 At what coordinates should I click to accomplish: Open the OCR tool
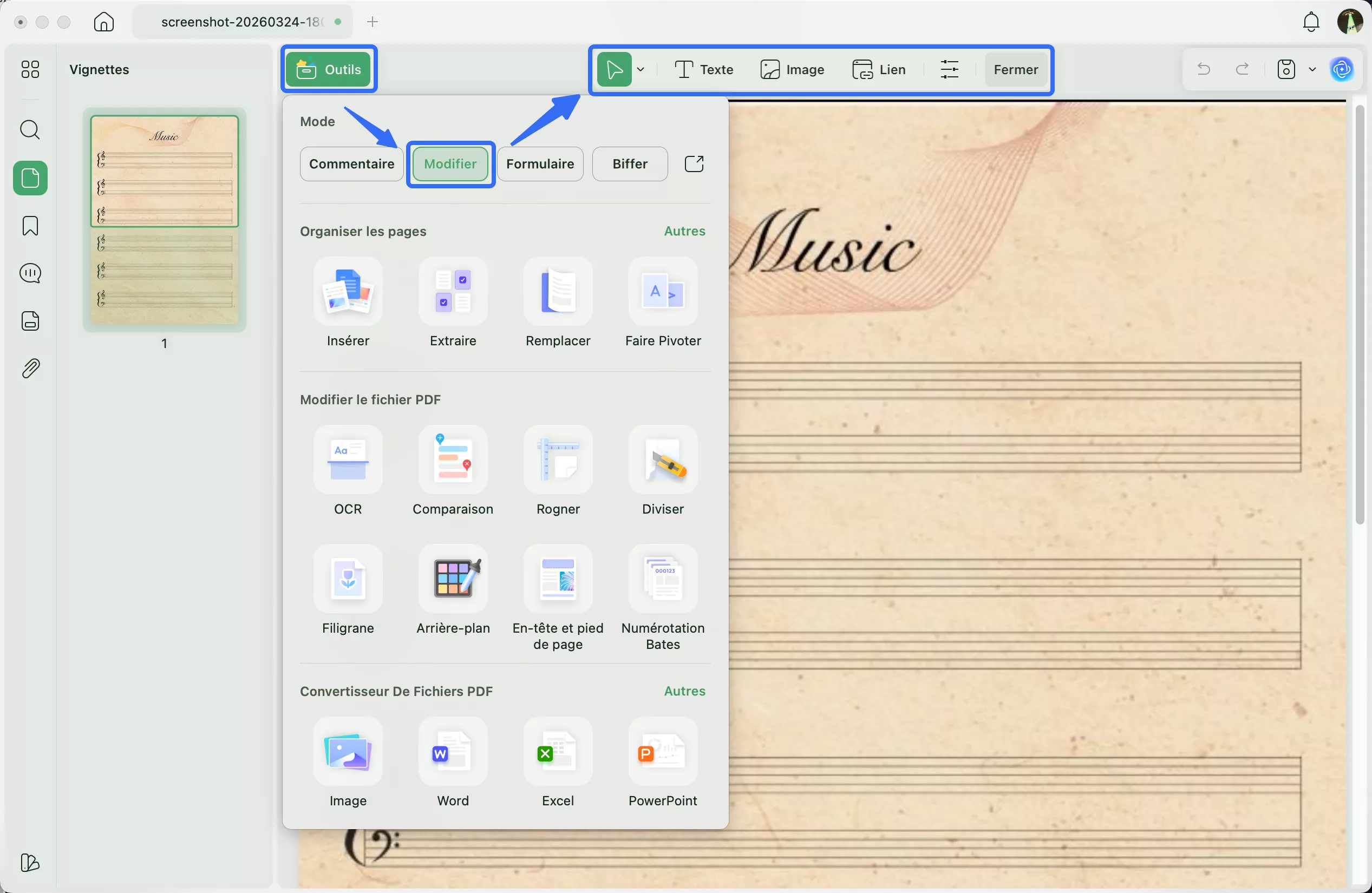348,459
